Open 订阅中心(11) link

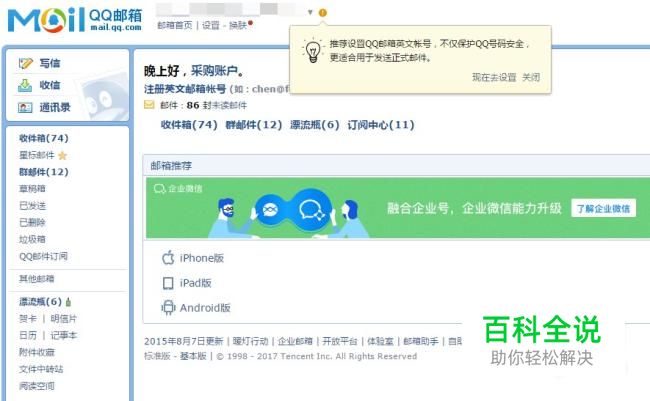point(381,125)
